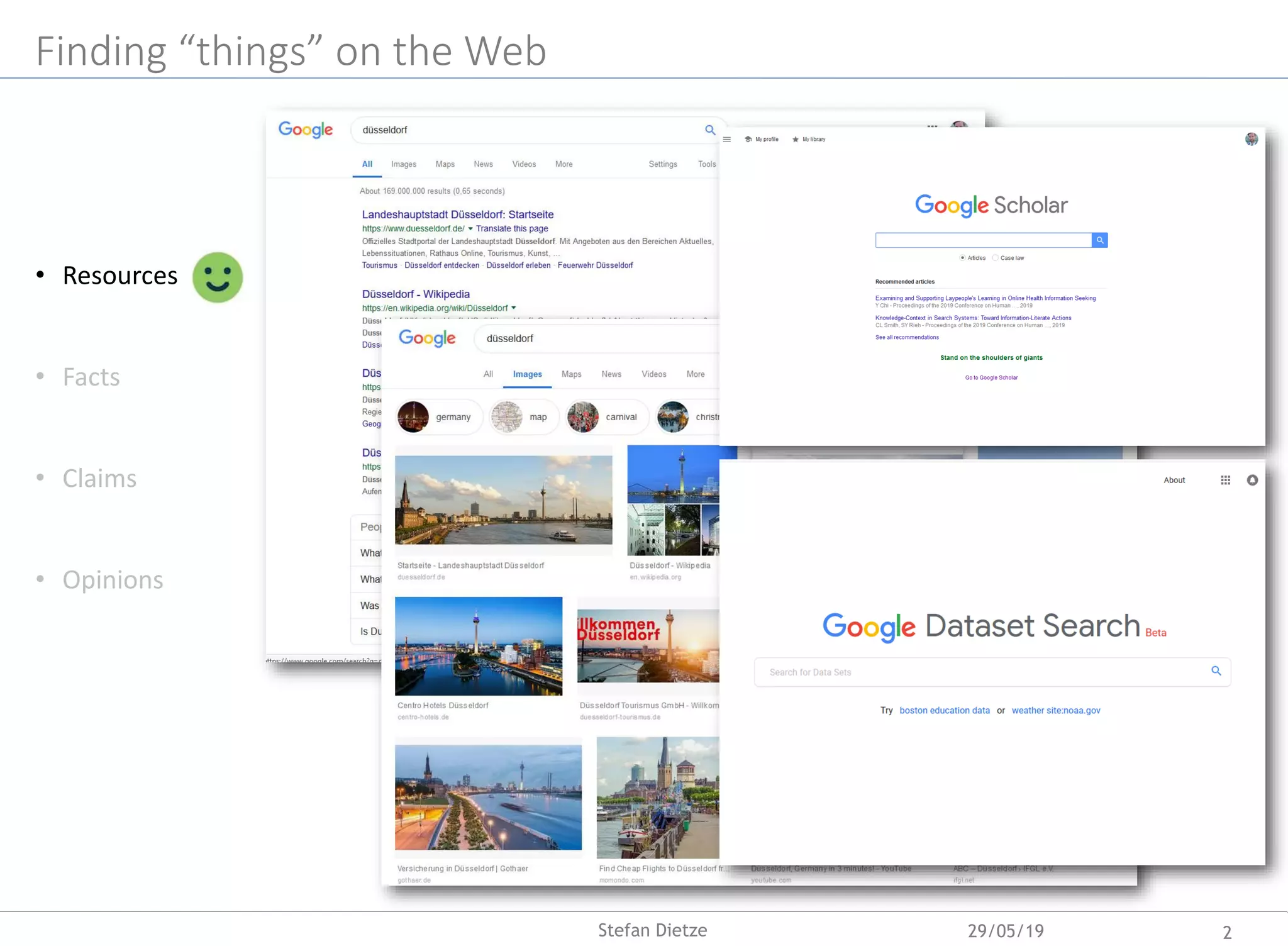Open Maps tab in web search window

coord(445,164)
